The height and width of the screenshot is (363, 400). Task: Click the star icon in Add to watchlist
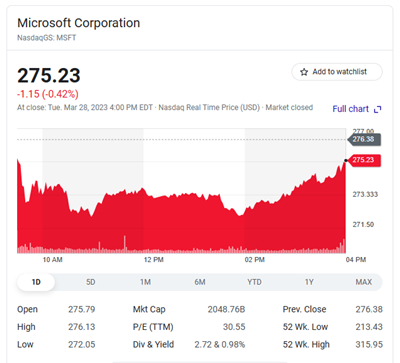click(x=304, y=72)
